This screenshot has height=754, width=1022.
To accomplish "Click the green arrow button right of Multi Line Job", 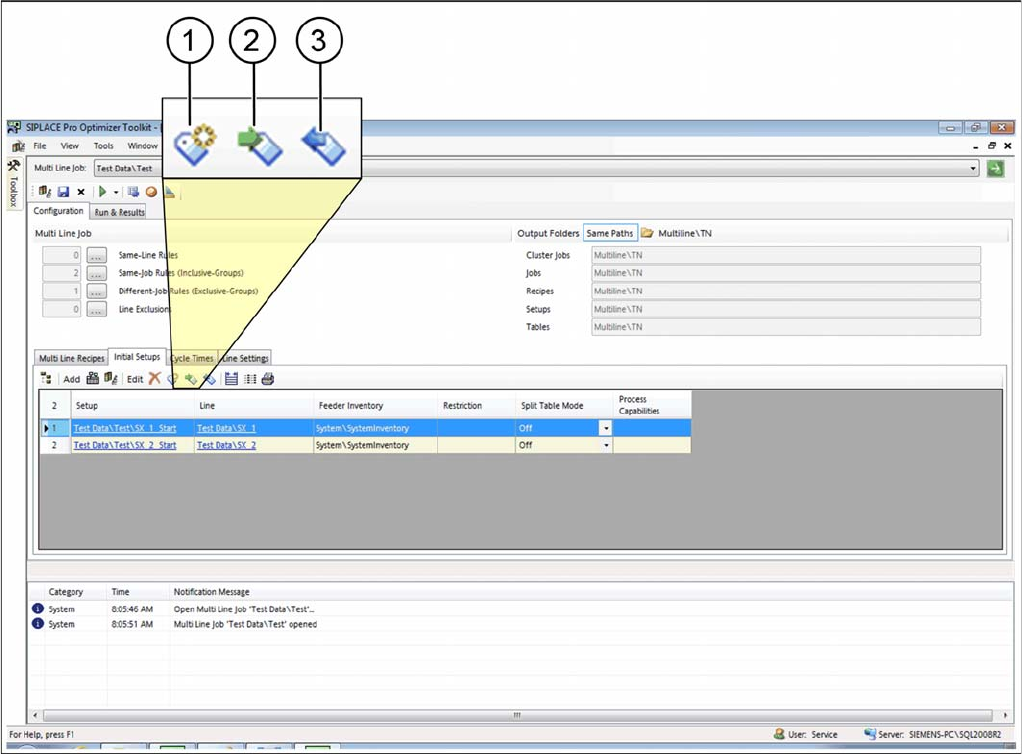I will tap(995, 169).
